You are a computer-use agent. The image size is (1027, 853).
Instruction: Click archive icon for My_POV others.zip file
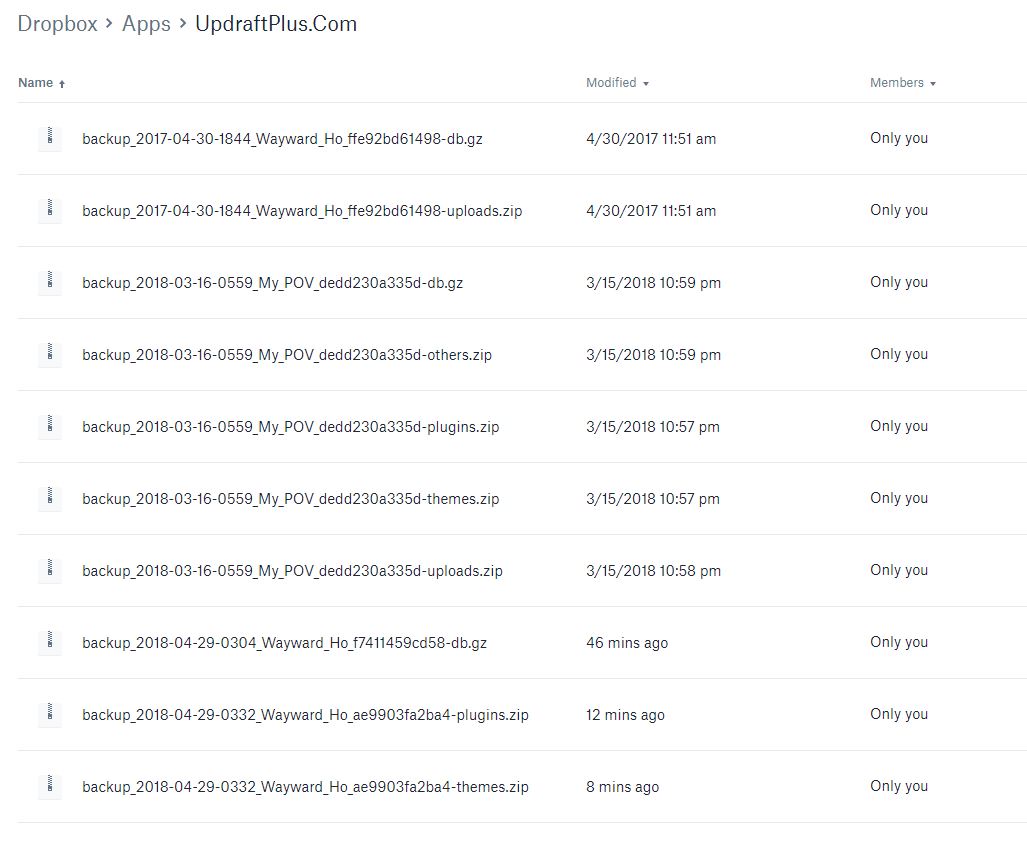50,354
